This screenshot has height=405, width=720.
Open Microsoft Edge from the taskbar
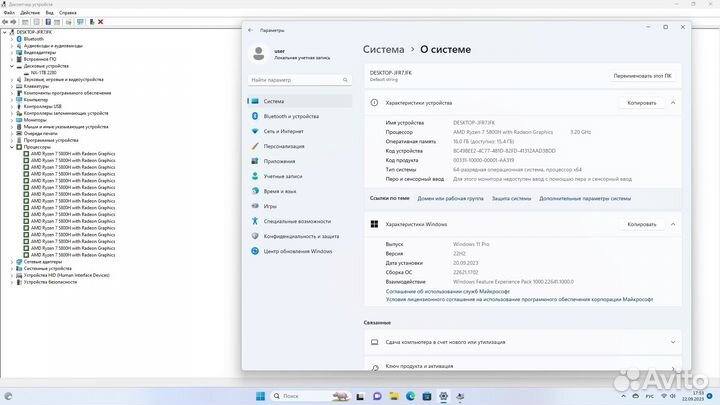coord(410,396)
